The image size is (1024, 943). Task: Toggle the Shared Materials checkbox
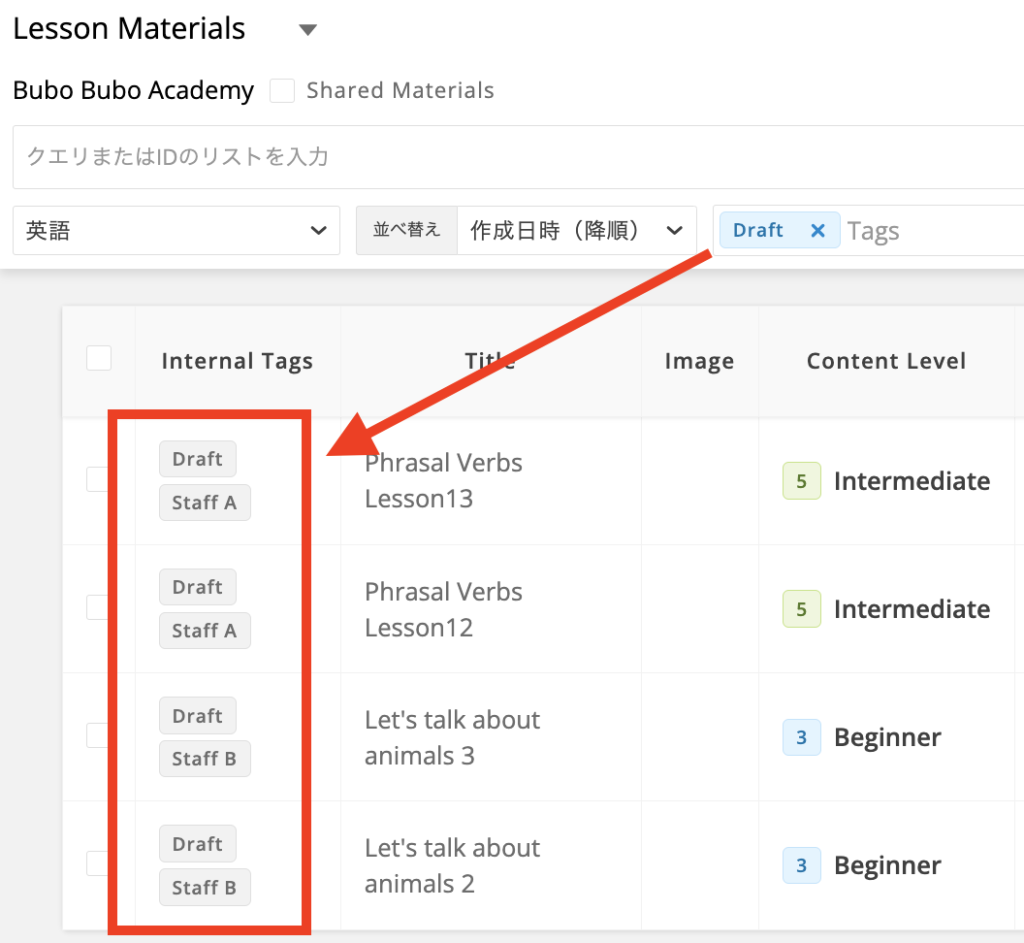click(283, 91)
